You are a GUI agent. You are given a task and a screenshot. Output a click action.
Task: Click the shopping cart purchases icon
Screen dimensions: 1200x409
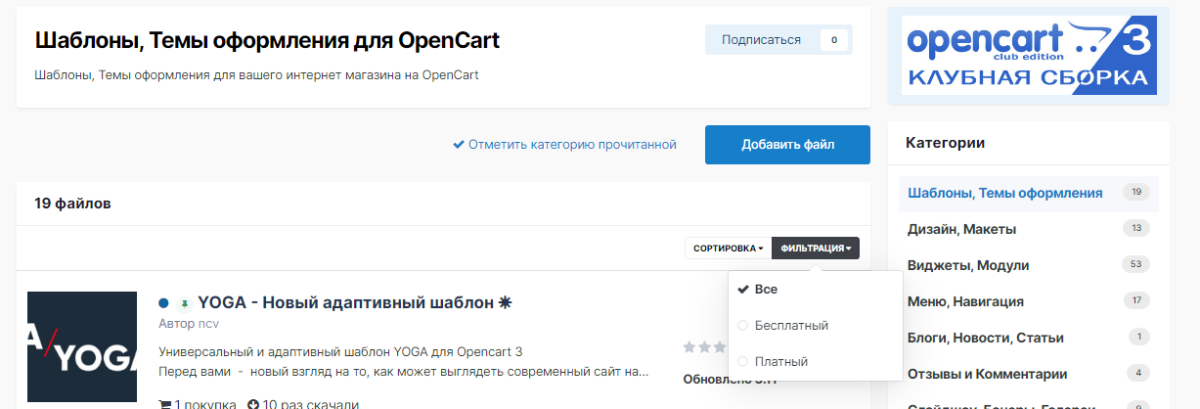click(165, 404)
